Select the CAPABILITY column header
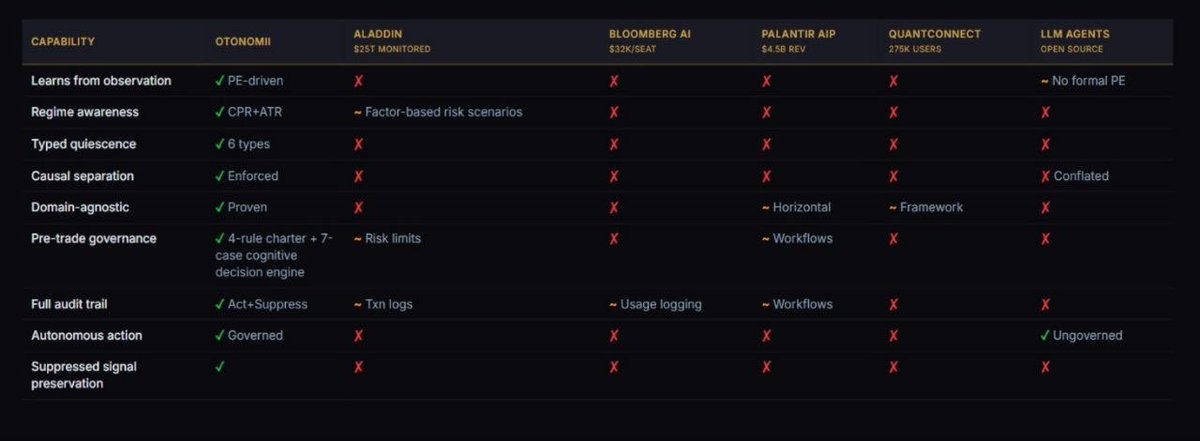The image size is (1200, 441). 63,41
